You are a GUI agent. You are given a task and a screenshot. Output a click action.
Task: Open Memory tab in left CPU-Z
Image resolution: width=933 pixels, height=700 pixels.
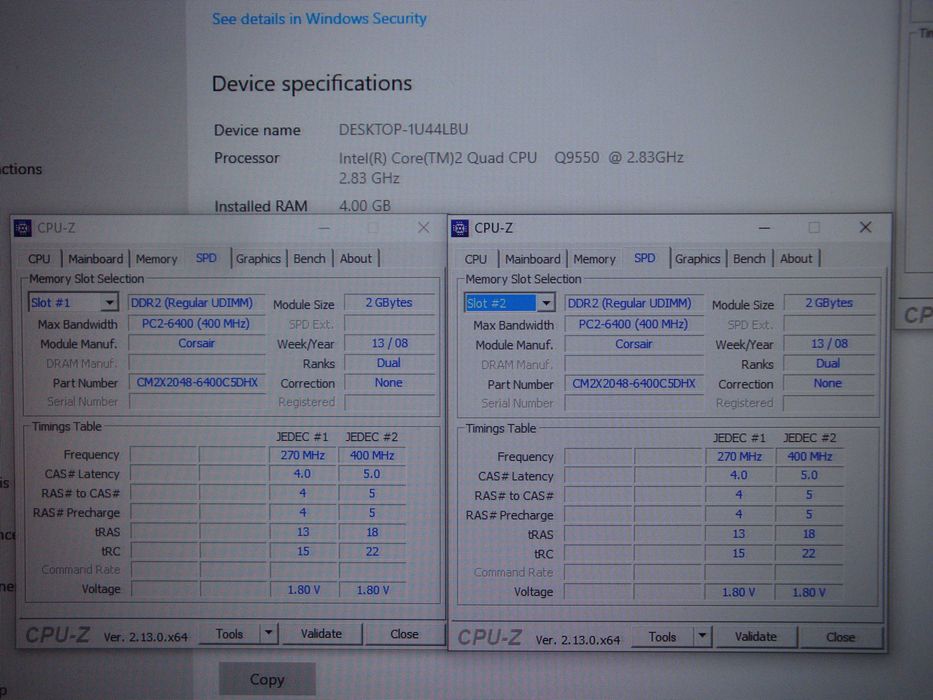pos(156,259)
